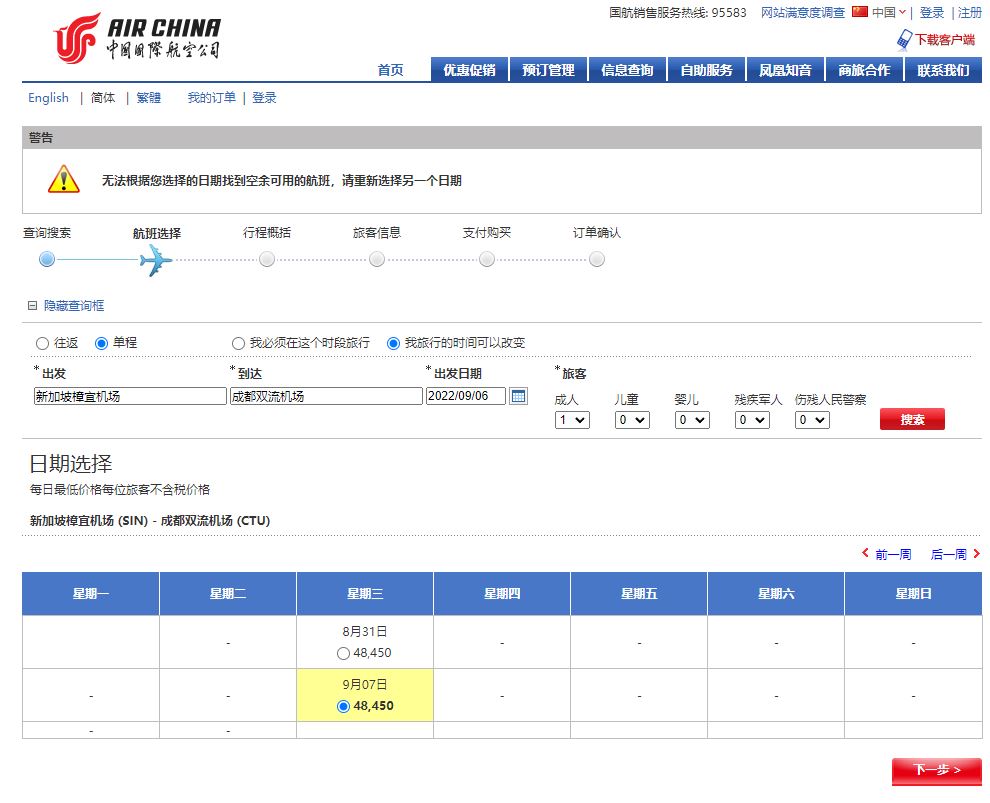Screen dimensions: 990x803
Task: Click the first progress step circle
Action: [47, 260]
